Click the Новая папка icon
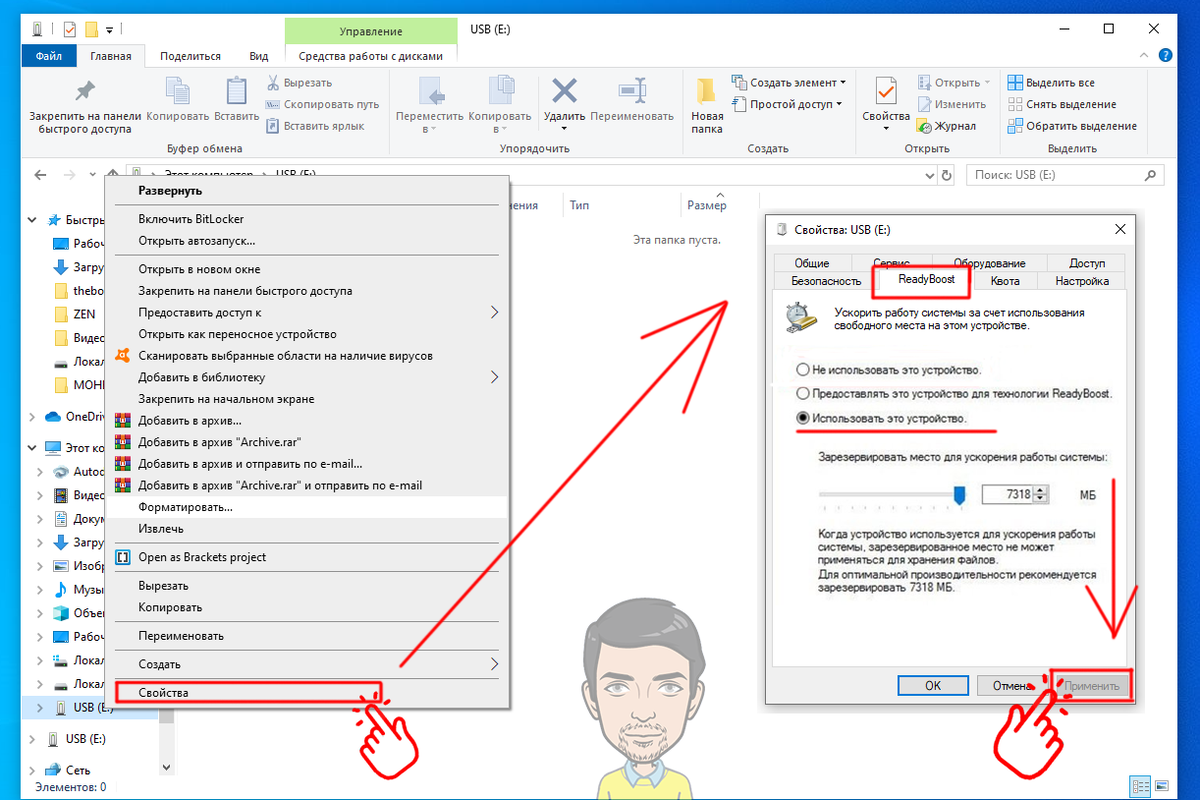1200x800 pixels. click(x=707, y=92)
